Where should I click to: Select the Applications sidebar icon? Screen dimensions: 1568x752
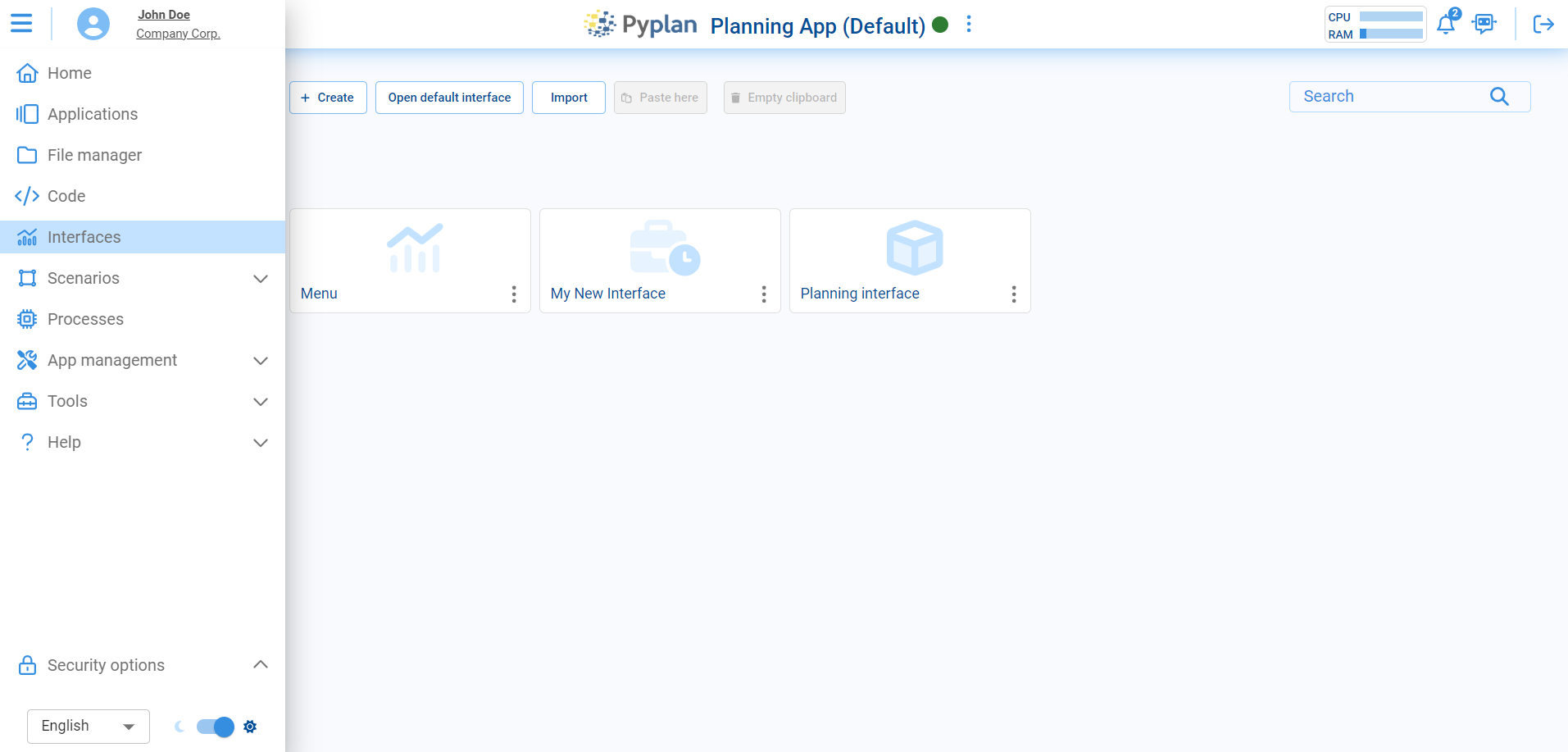tap(27, 114)
